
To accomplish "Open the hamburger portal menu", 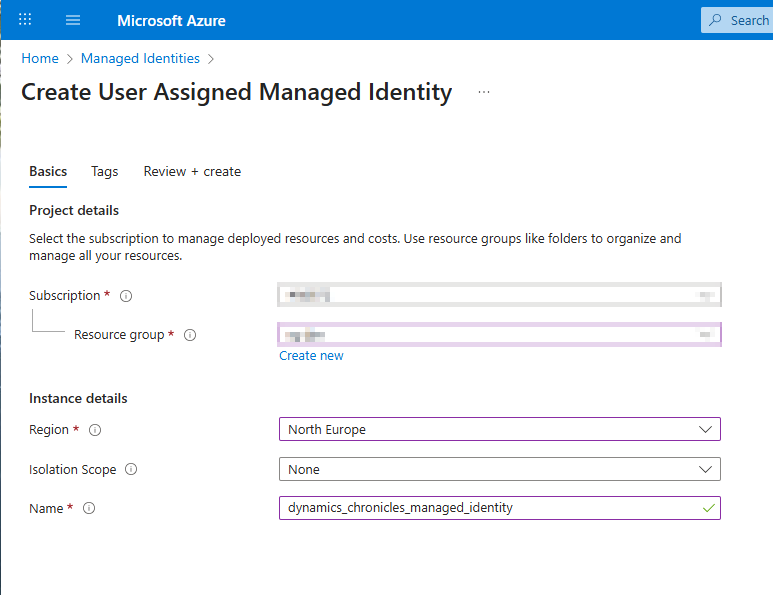I will coord(72,20).
